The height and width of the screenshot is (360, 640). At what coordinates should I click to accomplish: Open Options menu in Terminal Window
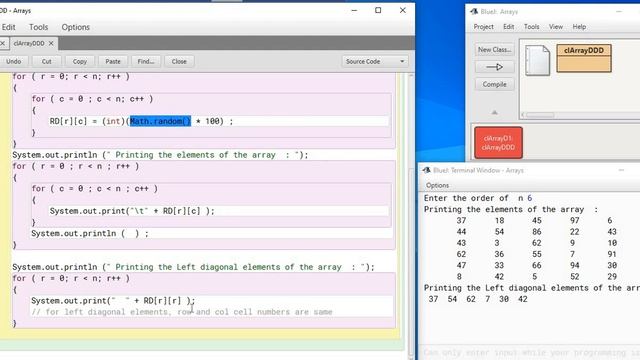437,185
